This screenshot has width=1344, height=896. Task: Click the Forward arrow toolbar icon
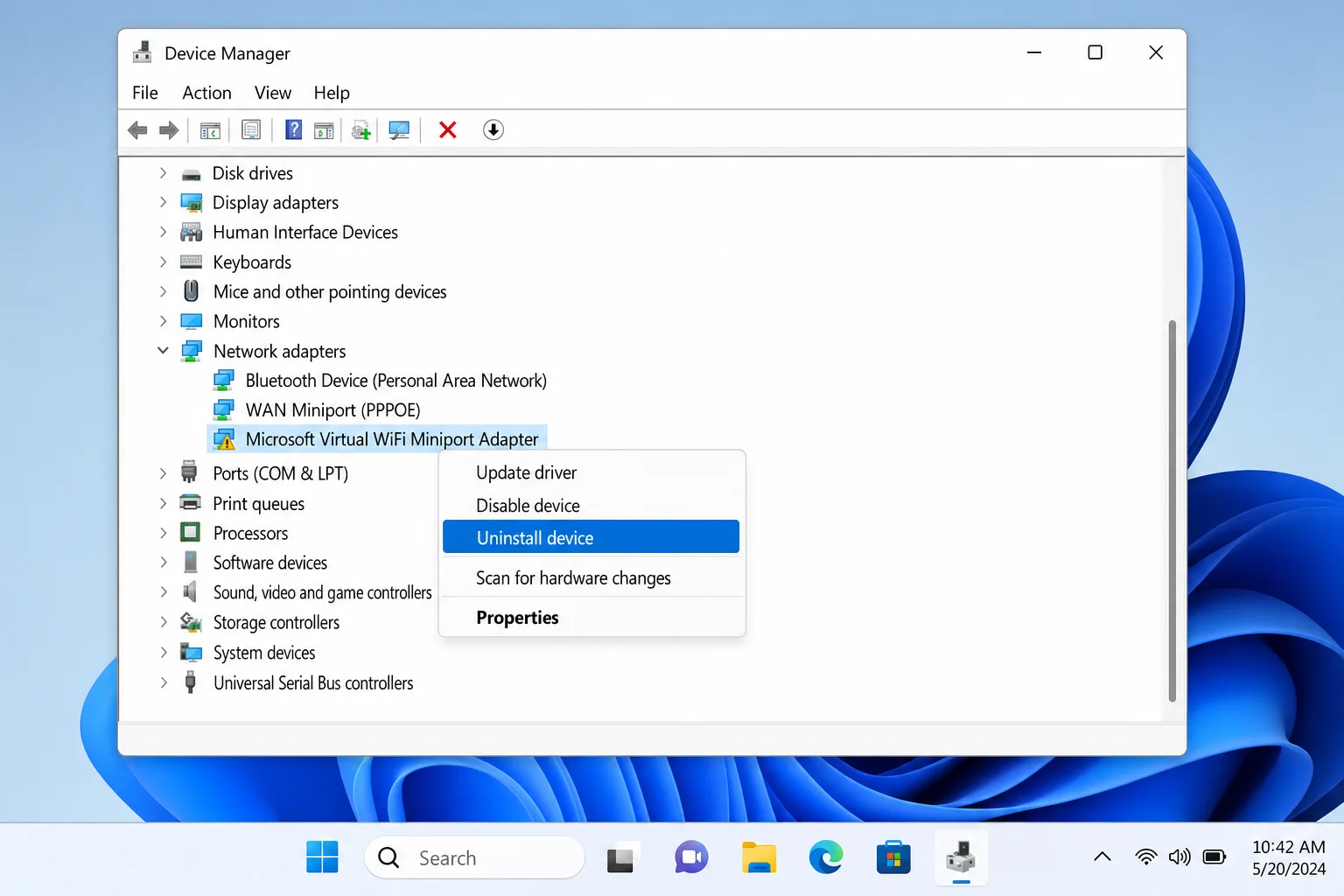tap(169, 130)
